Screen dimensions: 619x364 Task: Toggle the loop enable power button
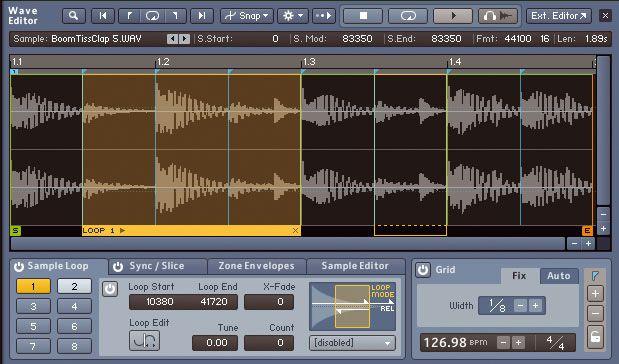point(110,289)
